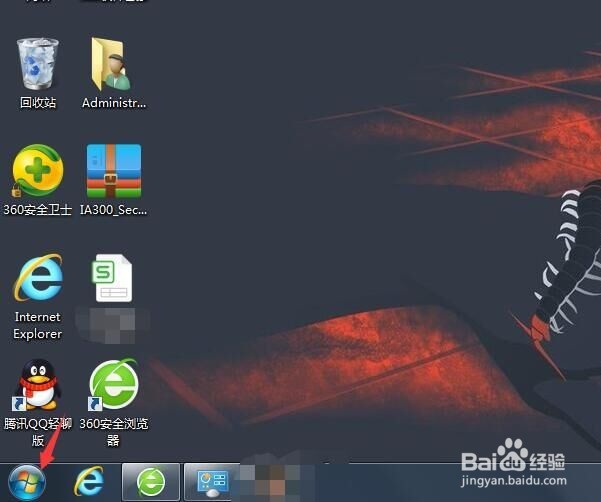This screenshot has height=502, width=601.
Task: Select the 腾讯QQ轻聊版 label text
Action: click(38, 432)
